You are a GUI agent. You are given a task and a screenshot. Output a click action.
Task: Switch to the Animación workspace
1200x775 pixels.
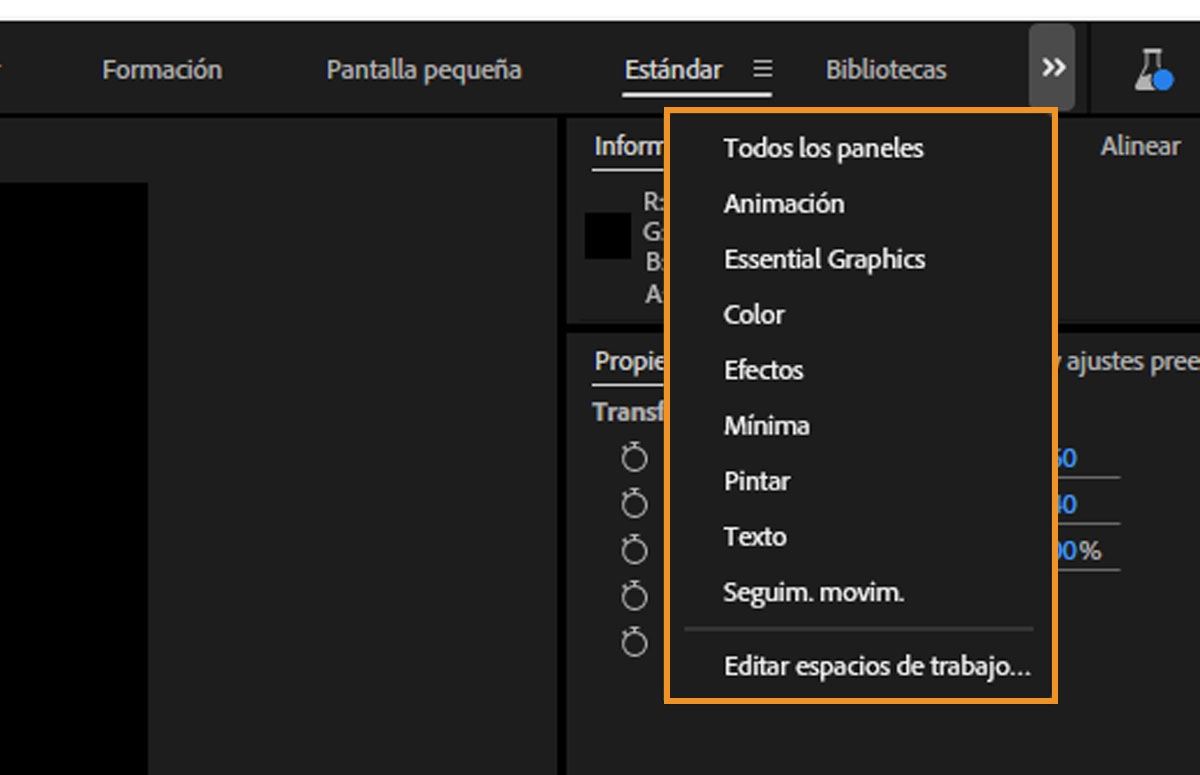pyautogui.click(x=784, y=203)
